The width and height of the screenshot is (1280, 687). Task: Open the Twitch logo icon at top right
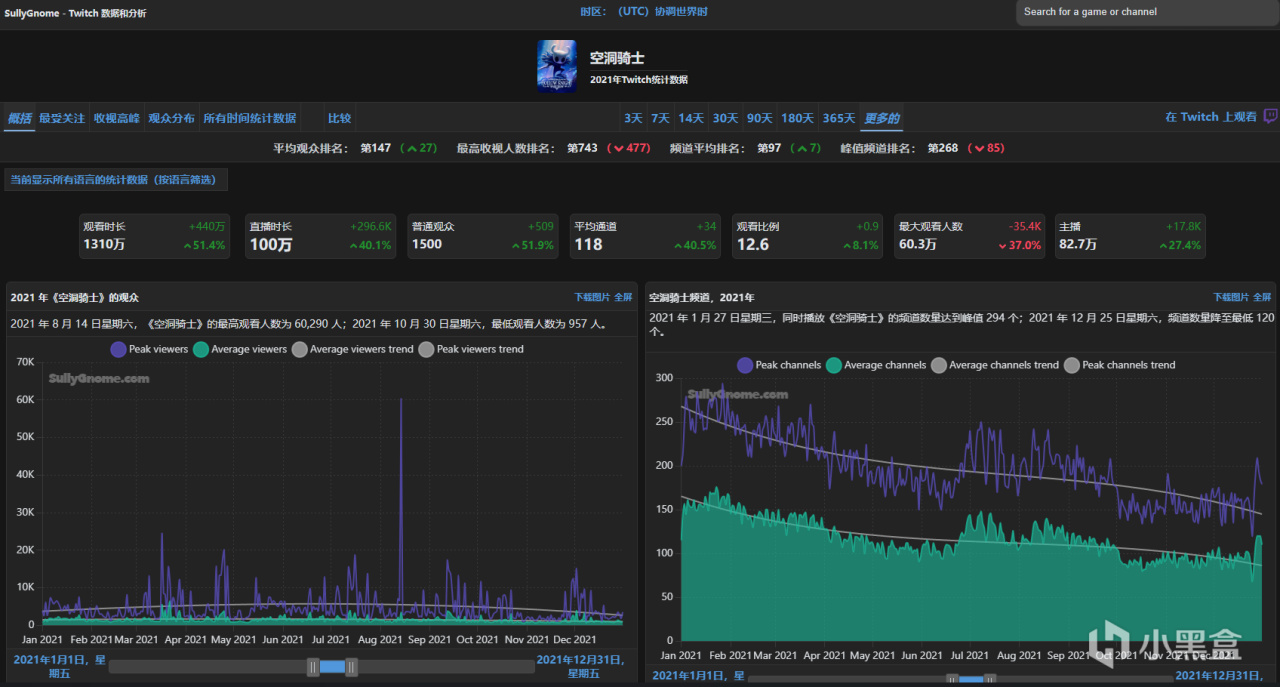coord(1270,117)
